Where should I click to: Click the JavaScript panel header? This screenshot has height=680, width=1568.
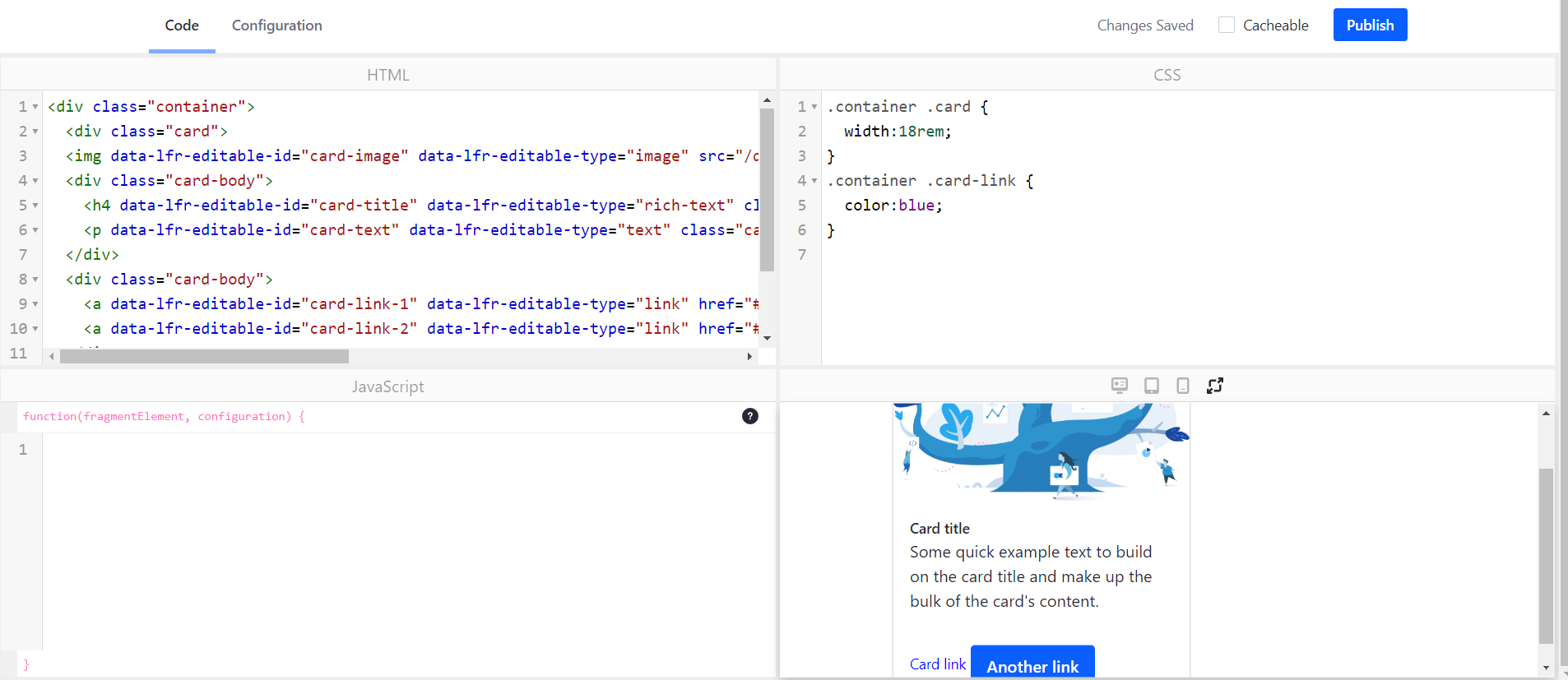388,386
